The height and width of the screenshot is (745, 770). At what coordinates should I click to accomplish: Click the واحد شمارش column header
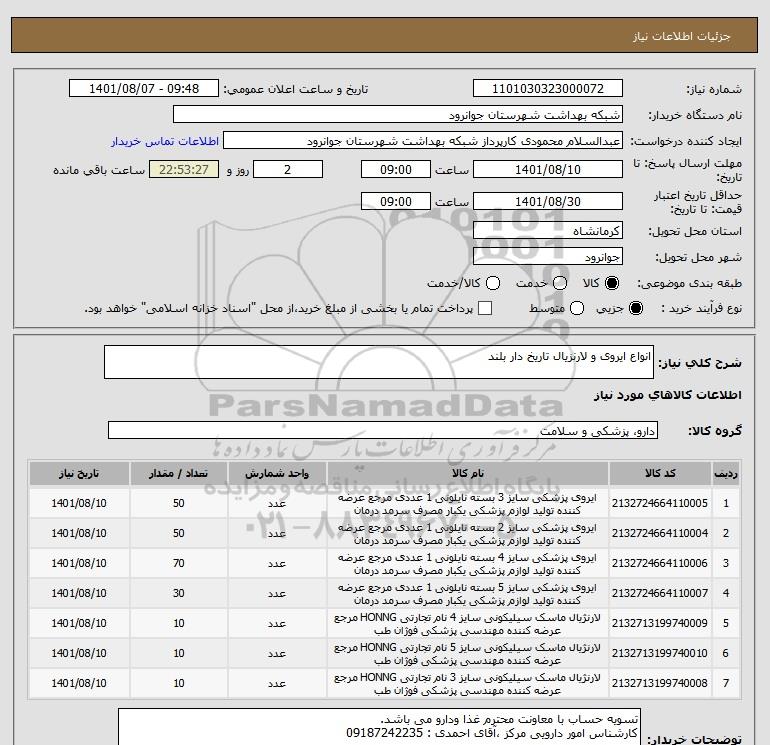tap(277, 473)
